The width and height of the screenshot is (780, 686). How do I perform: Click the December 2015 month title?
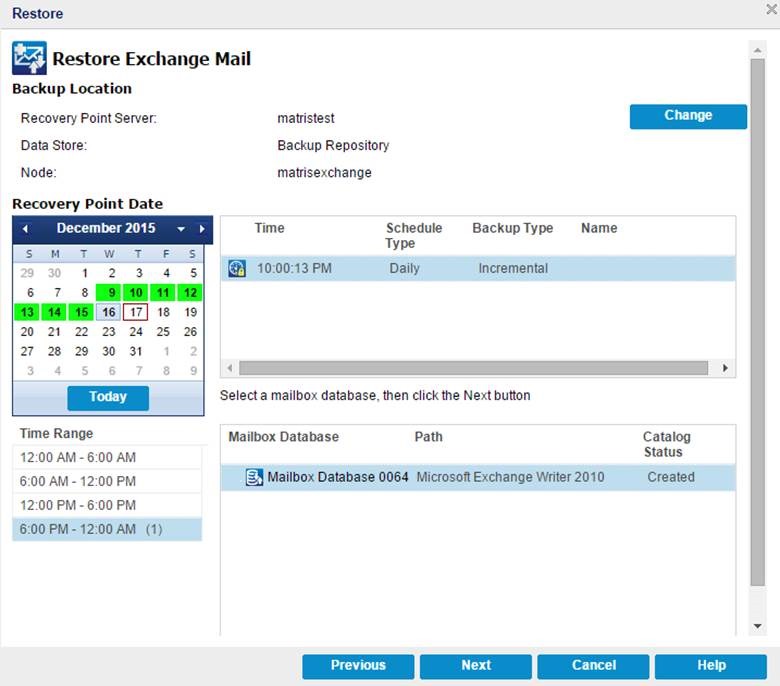point(106,228)
